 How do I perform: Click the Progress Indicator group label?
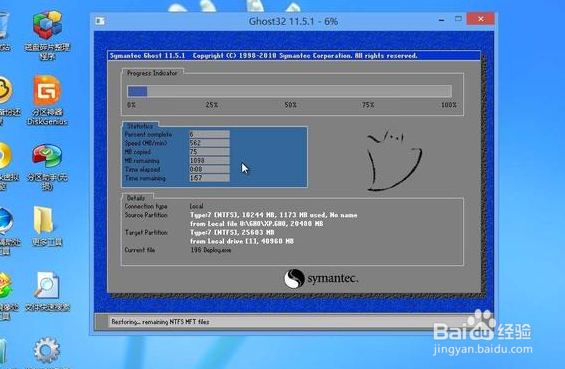152,73
